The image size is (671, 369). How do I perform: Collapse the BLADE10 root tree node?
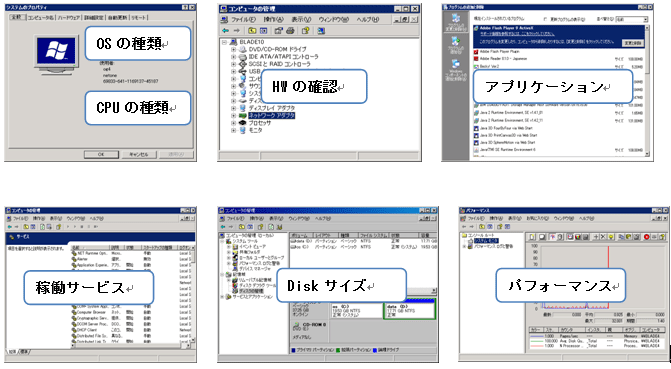[x=224, y=42]
